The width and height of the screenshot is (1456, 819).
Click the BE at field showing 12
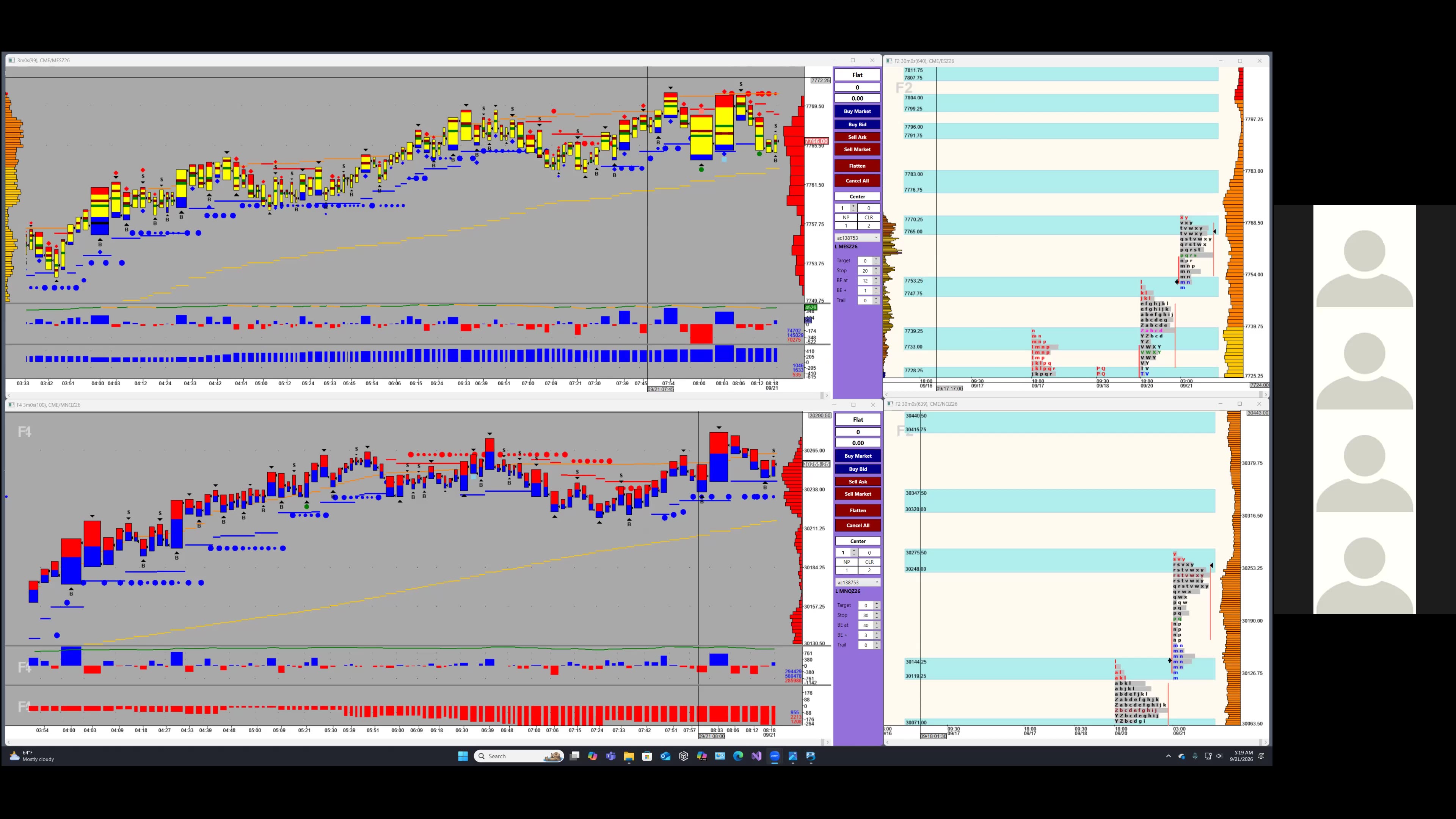[865, 281]
